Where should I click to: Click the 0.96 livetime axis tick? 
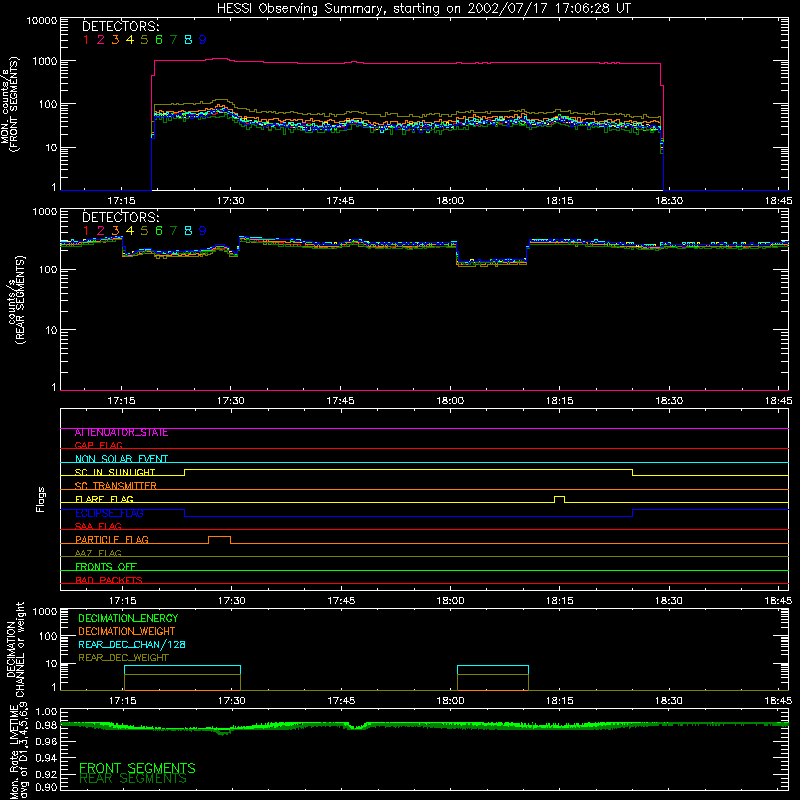point(46,741)
